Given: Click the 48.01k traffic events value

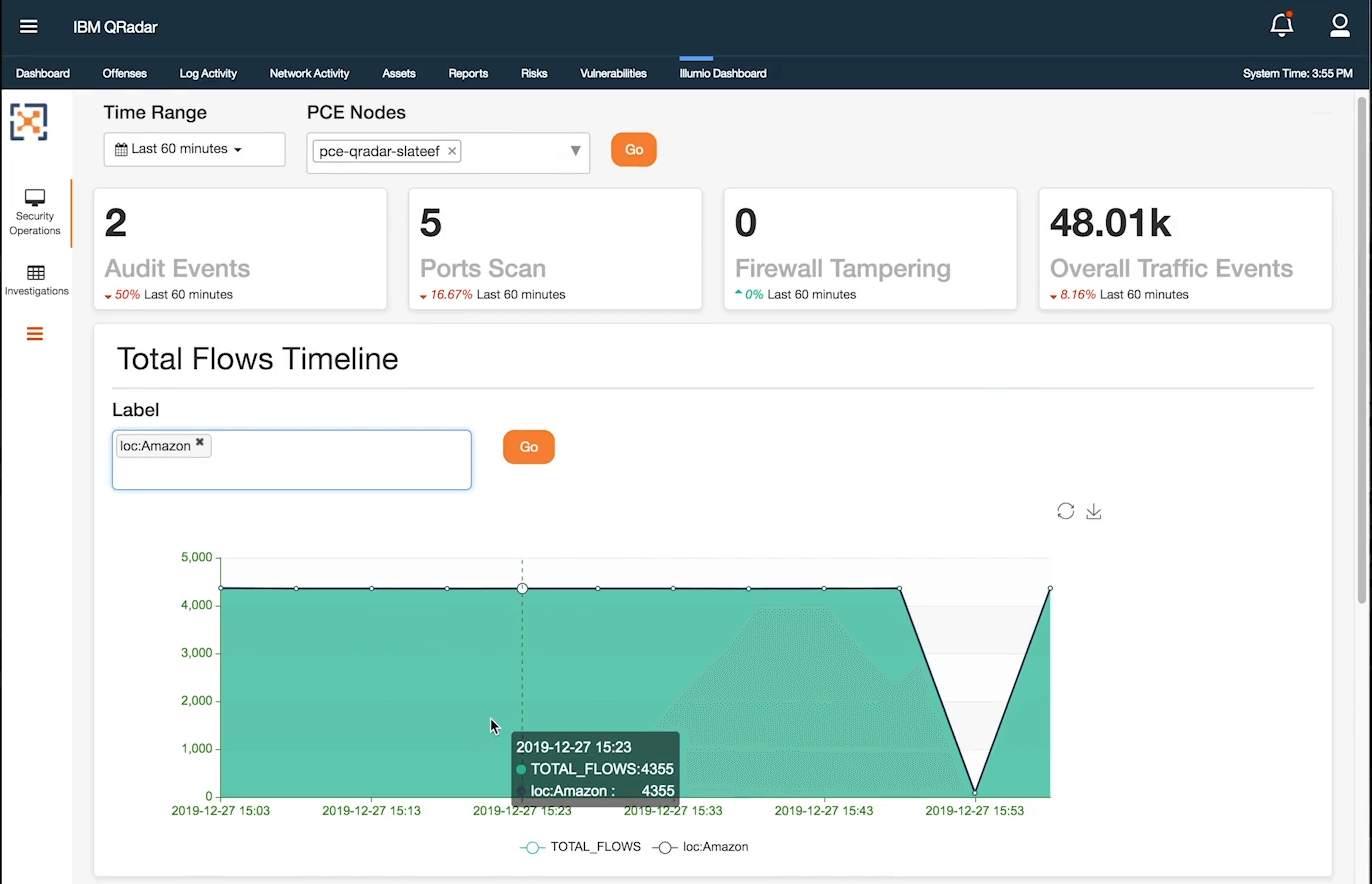Looking at the screenshot, I should [1110, 223].
